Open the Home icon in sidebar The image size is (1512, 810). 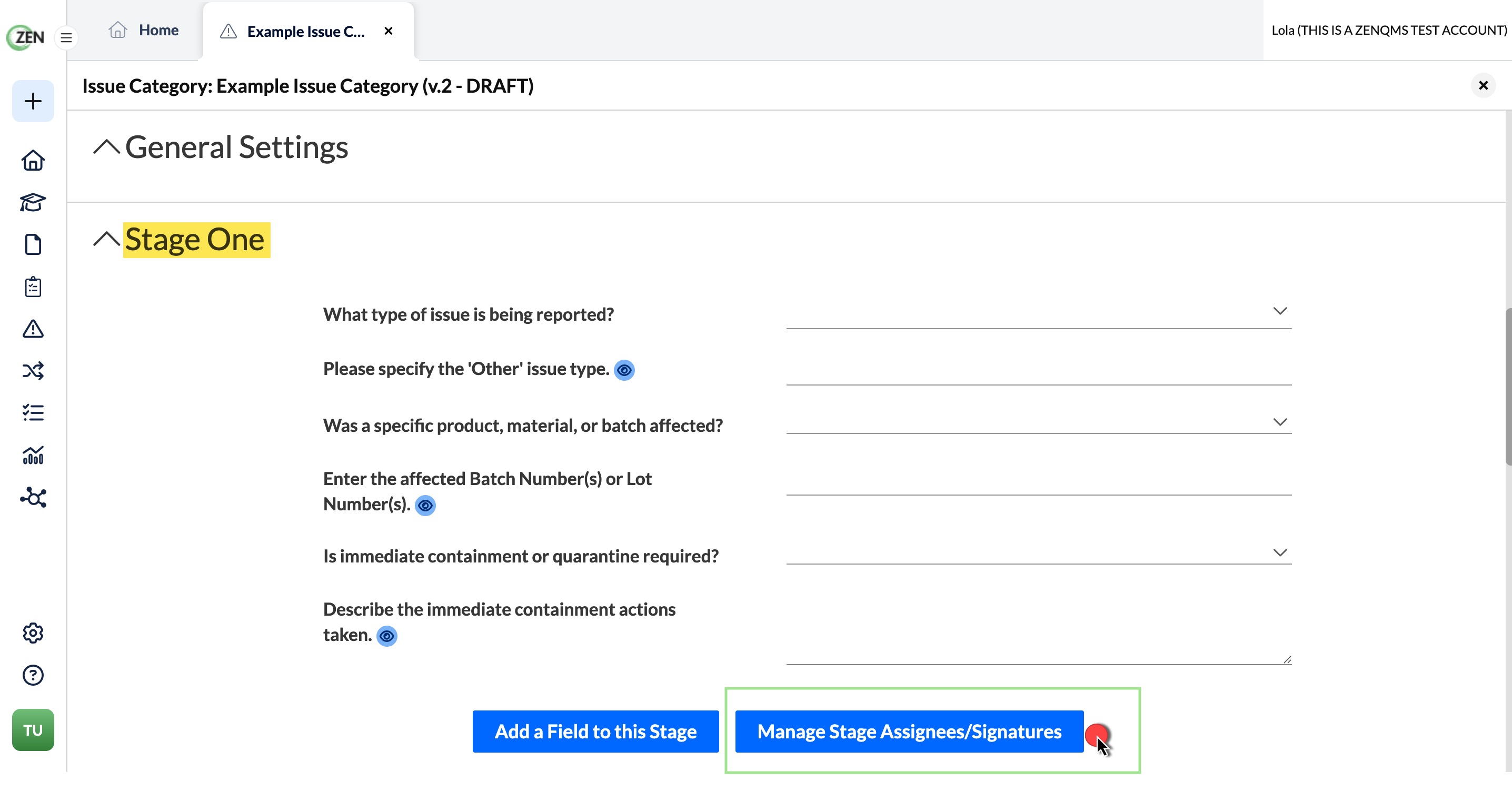coord(33,160)
